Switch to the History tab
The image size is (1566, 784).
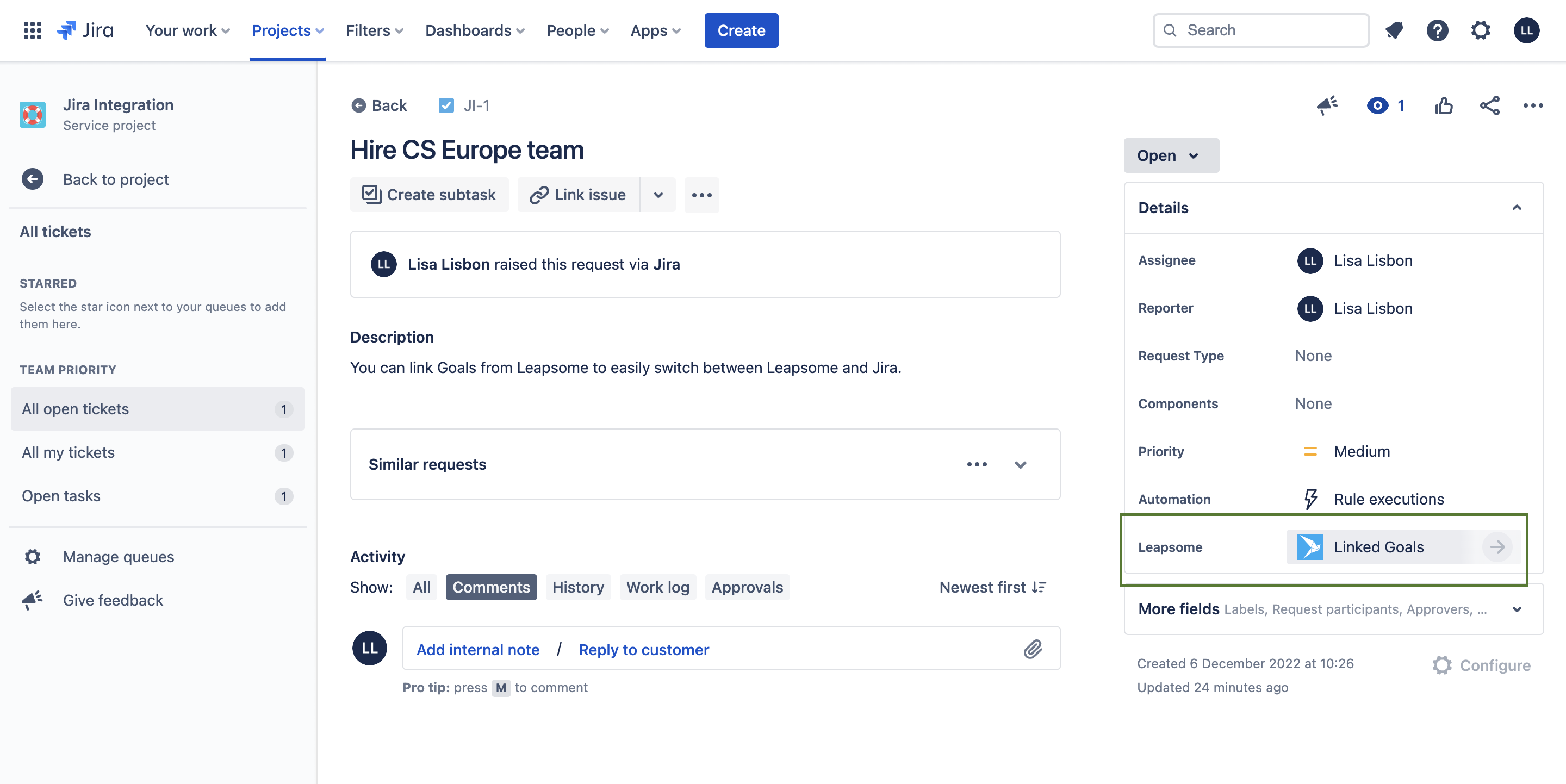(578, 587)
